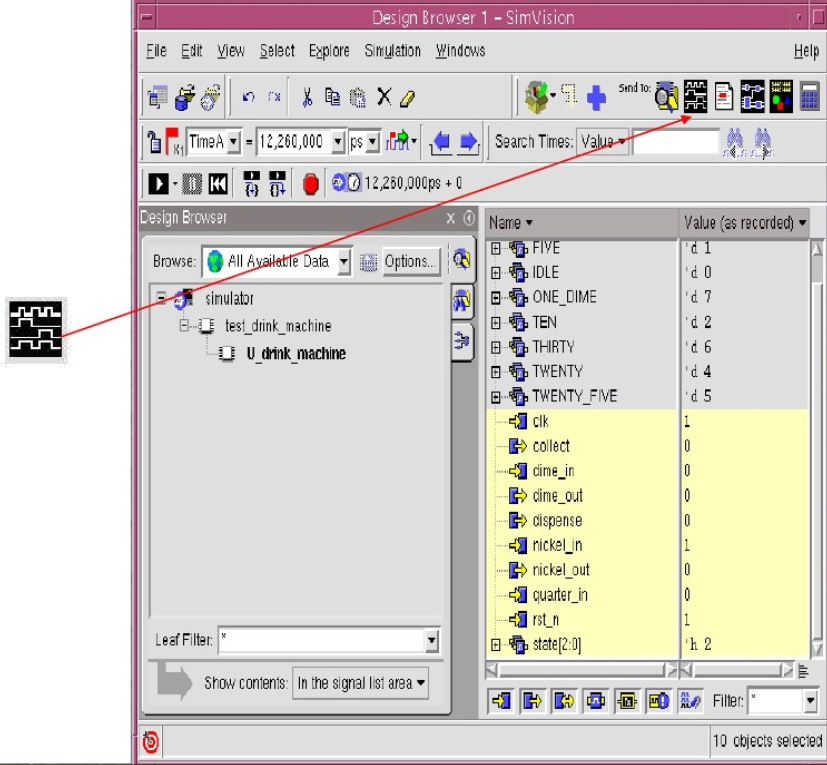Copy selection using copy icon

tap(332, 97)
